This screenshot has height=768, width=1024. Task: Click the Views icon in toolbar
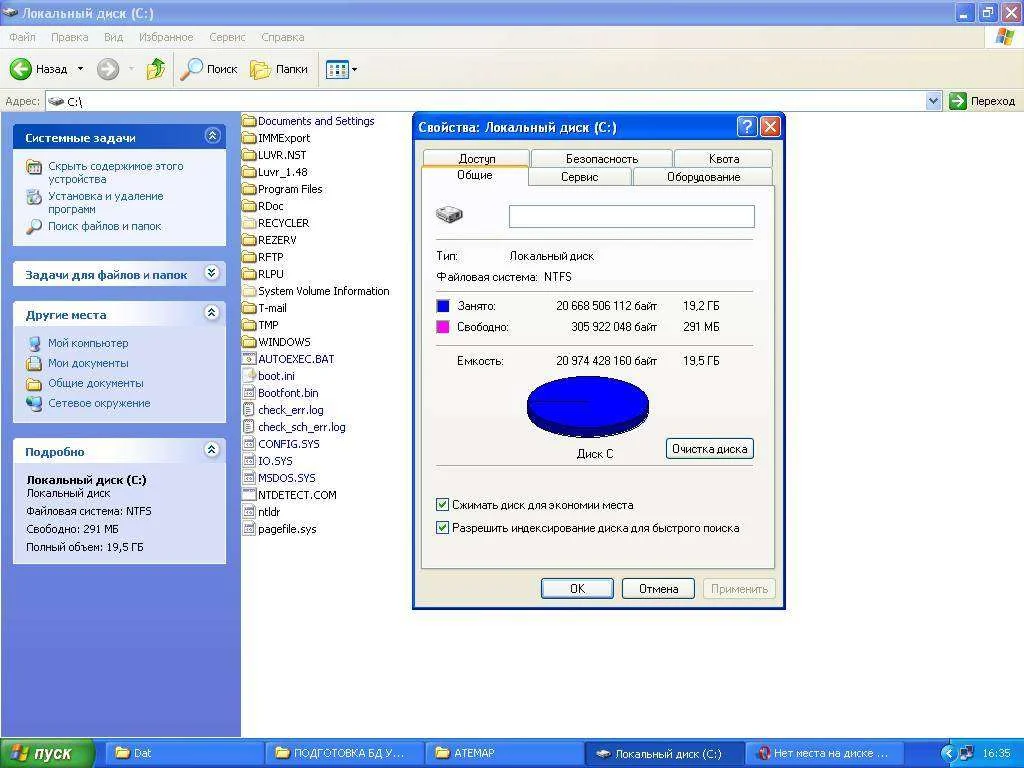pos(336,69)
